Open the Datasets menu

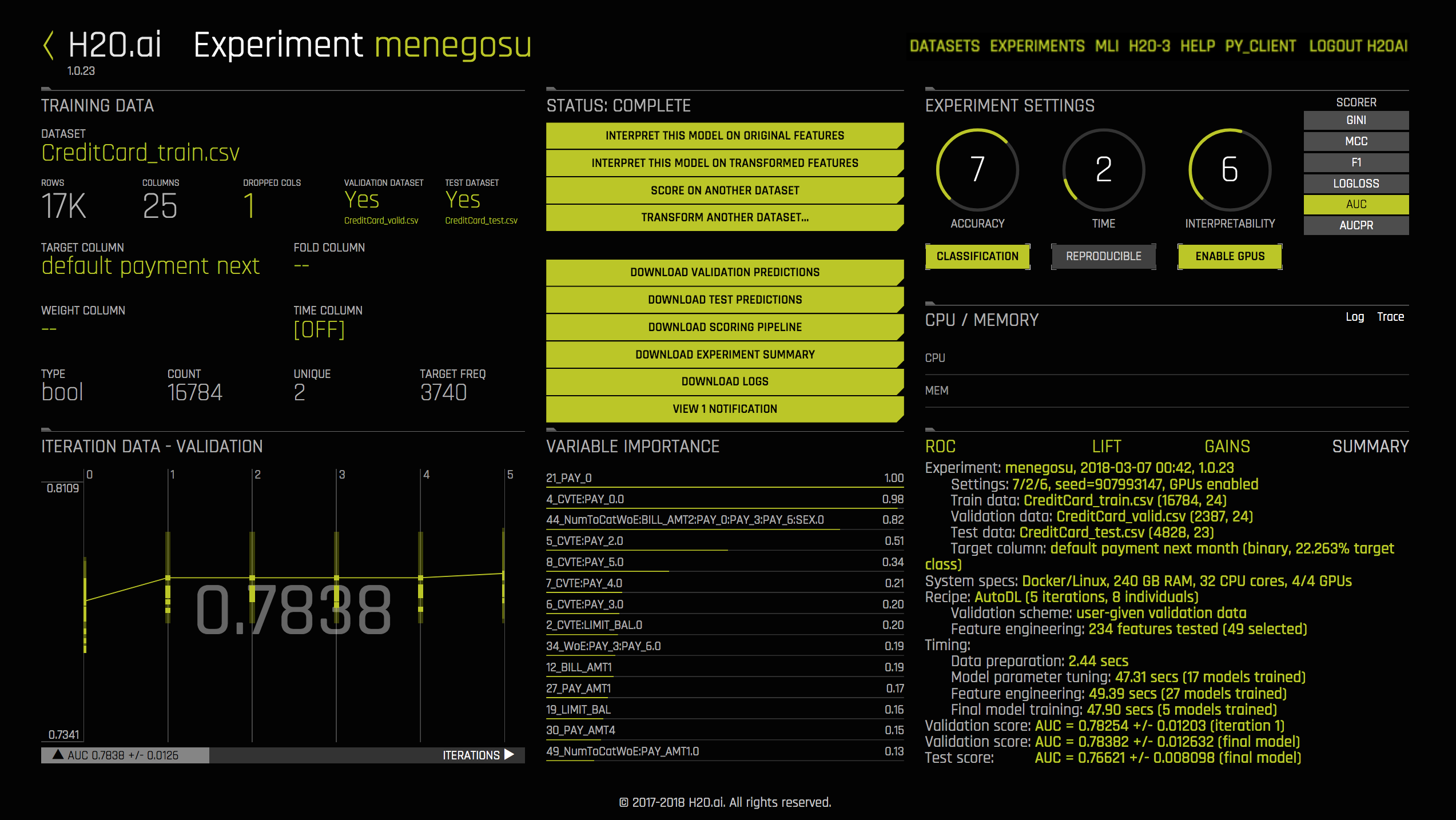point(944,46)
